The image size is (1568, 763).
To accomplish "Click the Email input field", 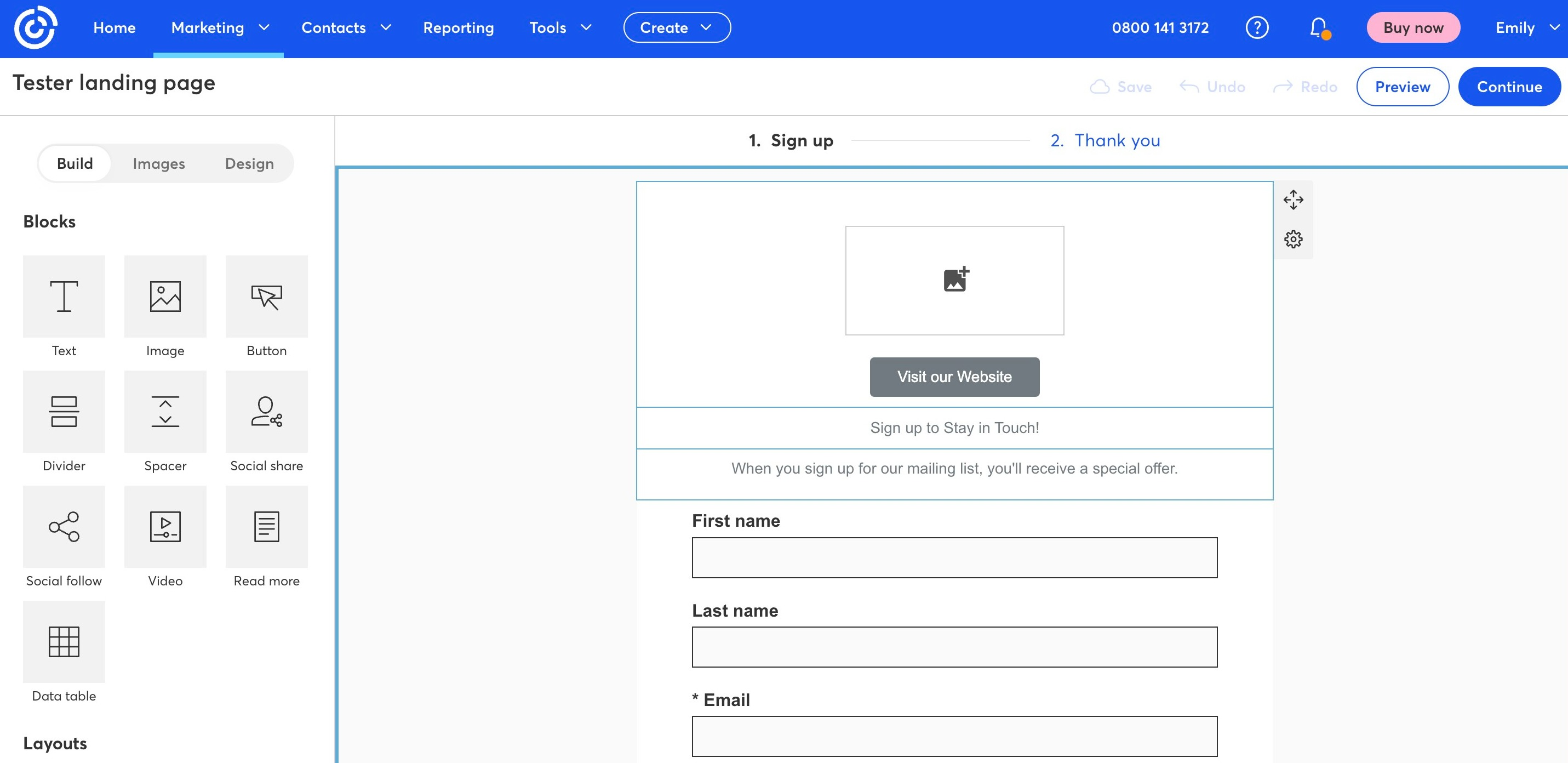I will tap(954, 736).
